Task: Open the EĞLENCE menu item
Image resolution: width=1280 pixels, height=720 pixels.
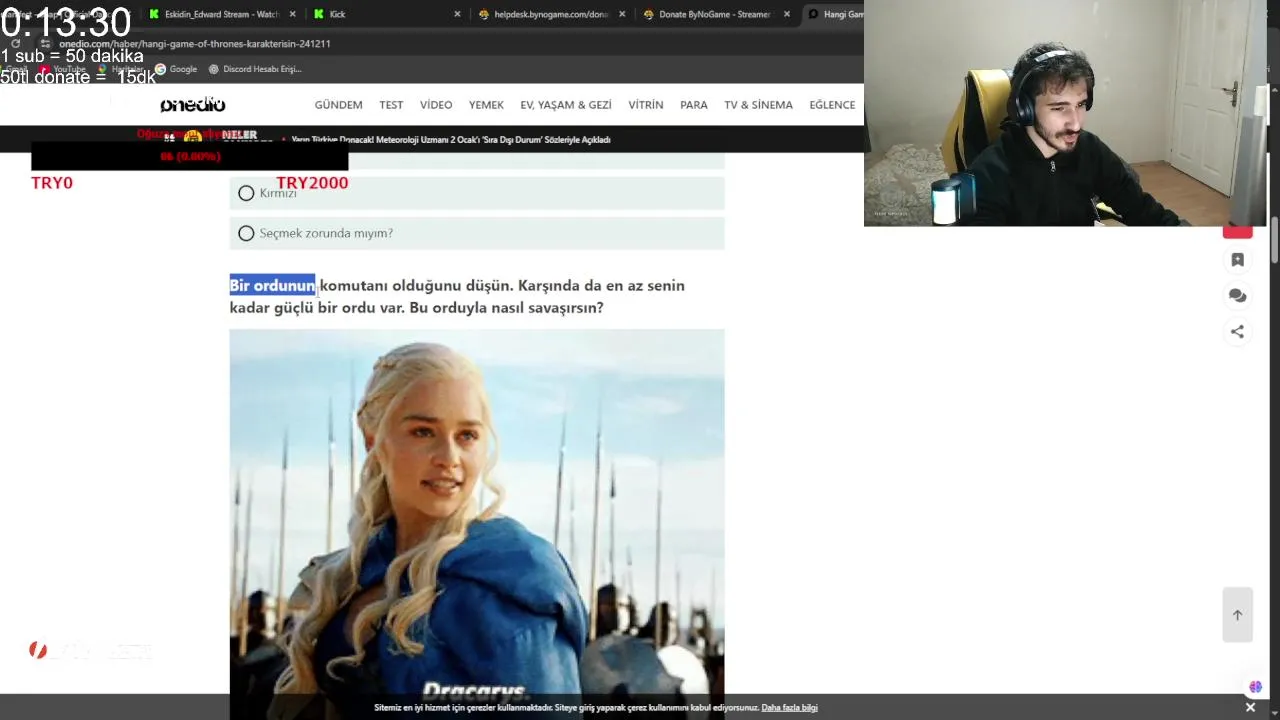Action: coord(832,105)
